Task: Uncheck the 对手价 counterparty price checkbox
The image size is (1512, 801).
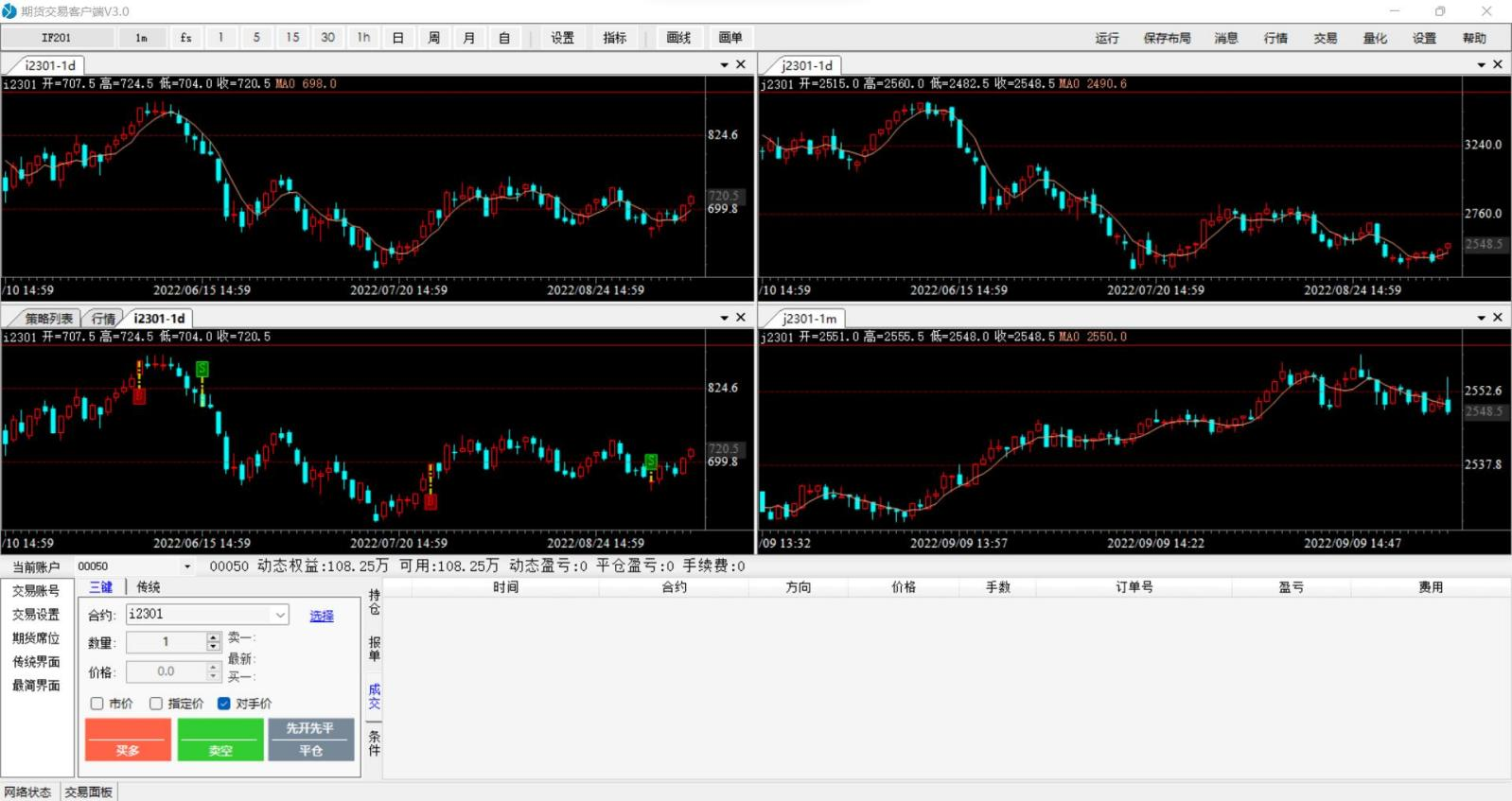Action: 224,704
